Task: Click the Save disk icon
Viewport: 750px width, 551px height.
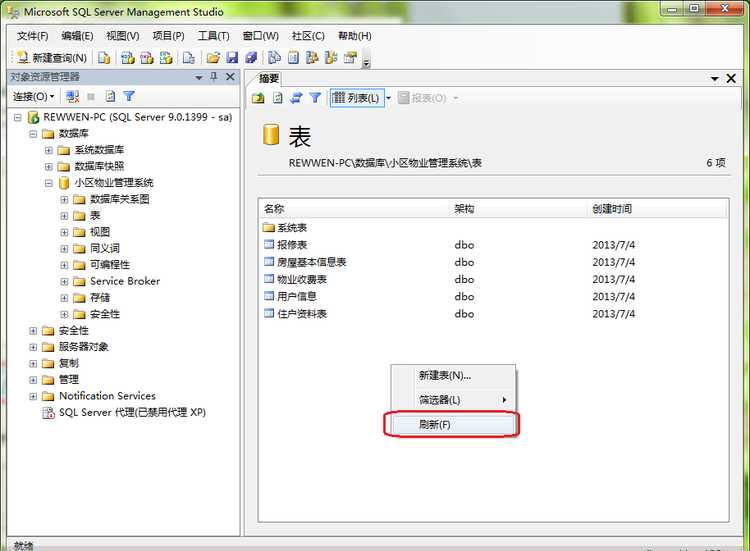Action: [x=232, y=58]
